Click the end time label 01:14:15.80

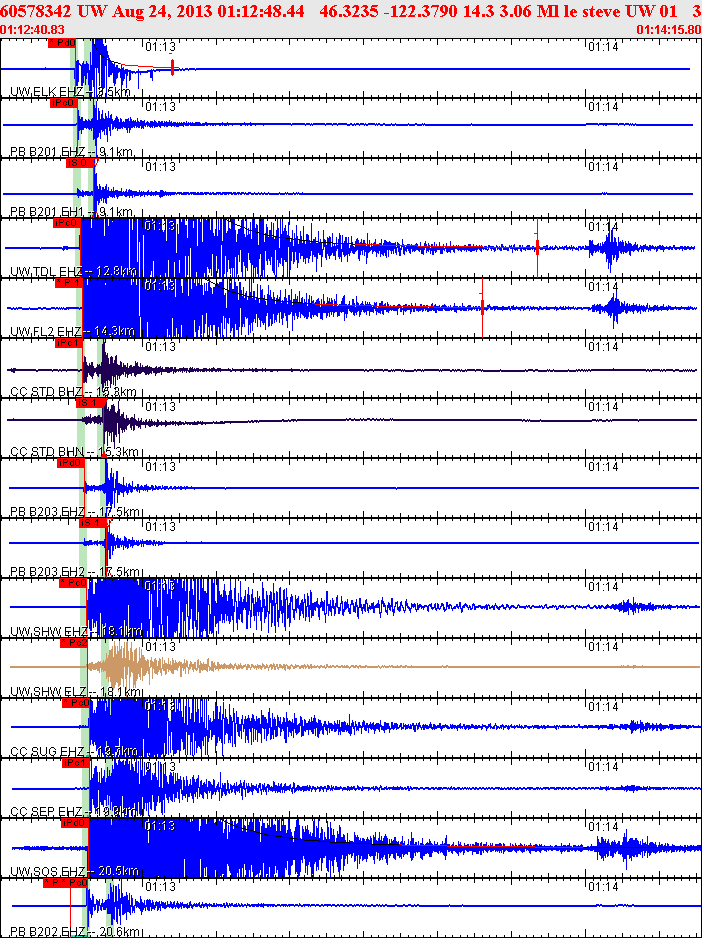click(x=669, y=29)
